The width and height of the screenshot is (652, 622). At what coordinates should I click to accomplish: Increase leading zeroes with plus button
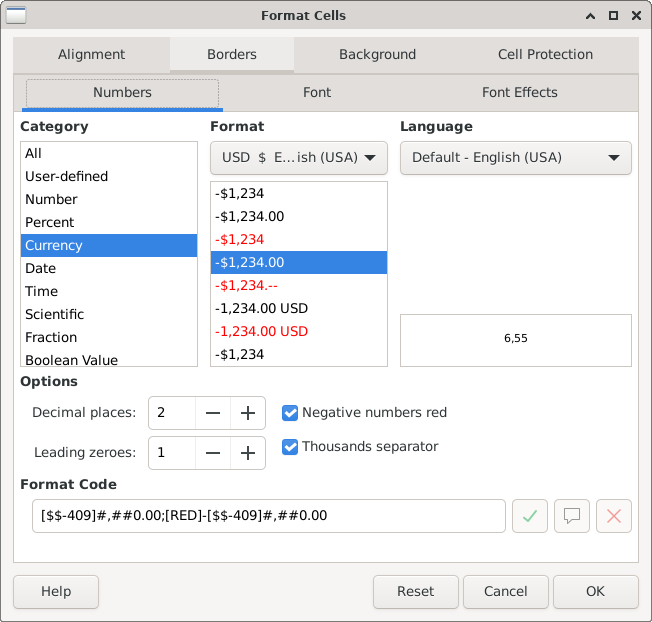point(248,453)
